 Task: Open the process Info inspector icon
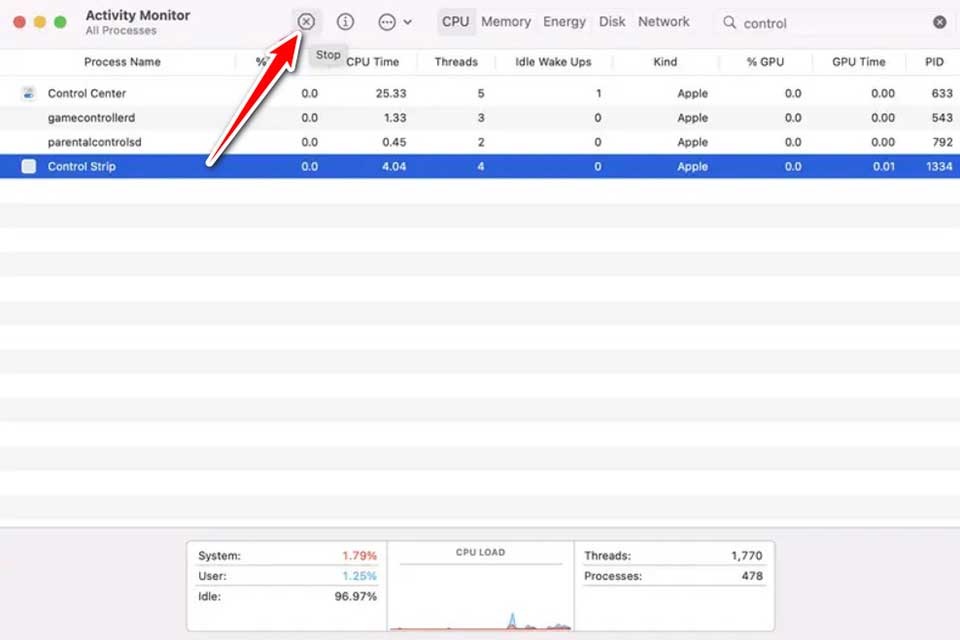click(x=345, y=22)
